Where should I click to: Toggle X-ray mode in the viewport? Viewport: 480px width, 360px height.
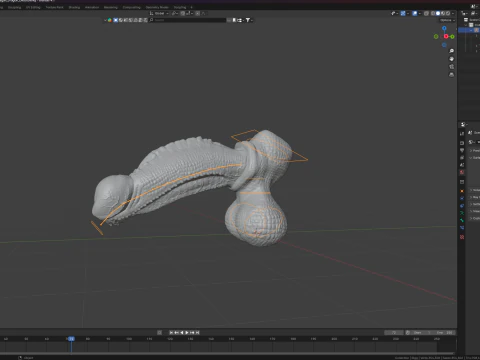coord(426,13)
